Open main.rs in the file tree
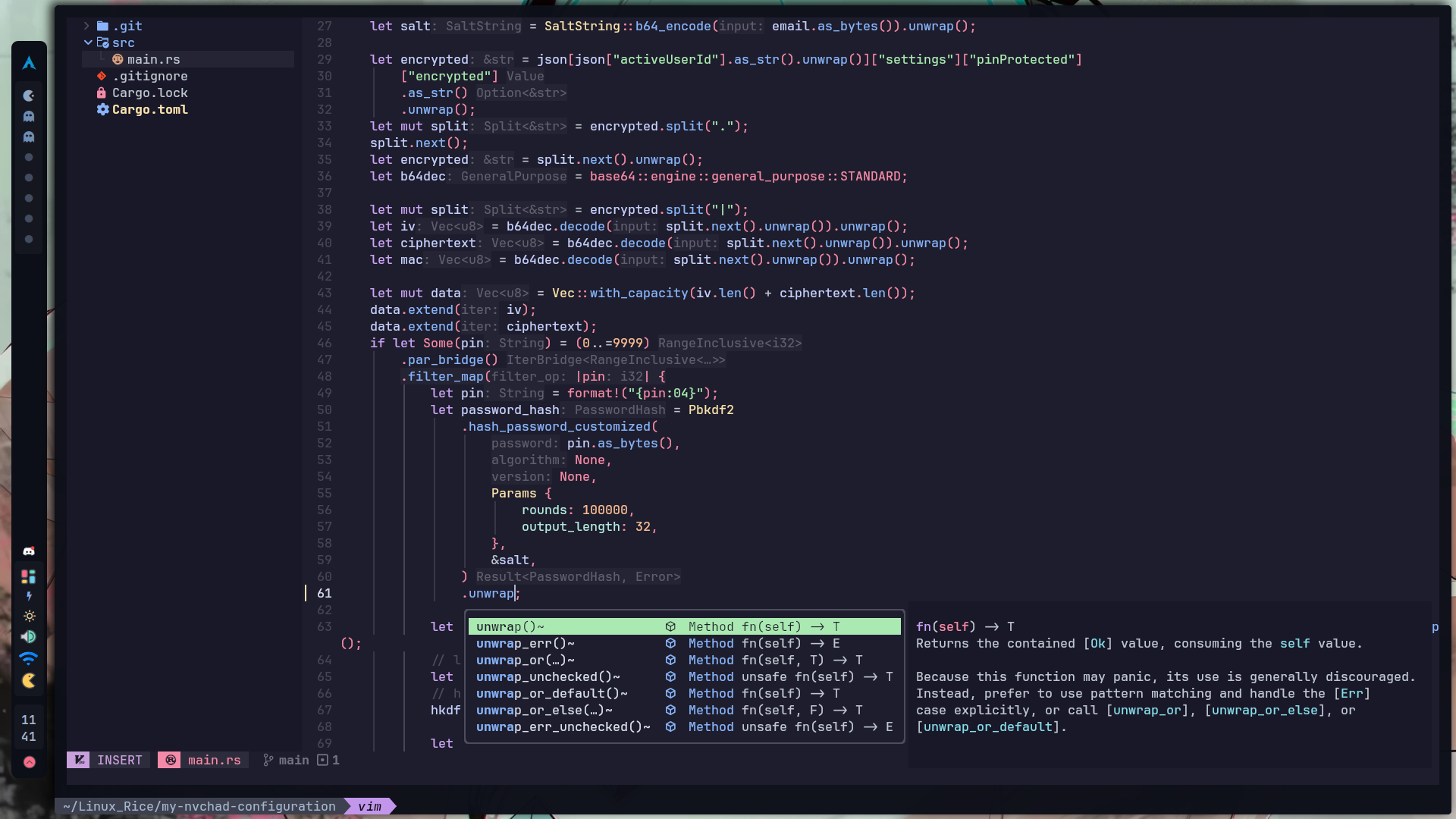This screenshot has height=819, width=1456. pos(153,59)
